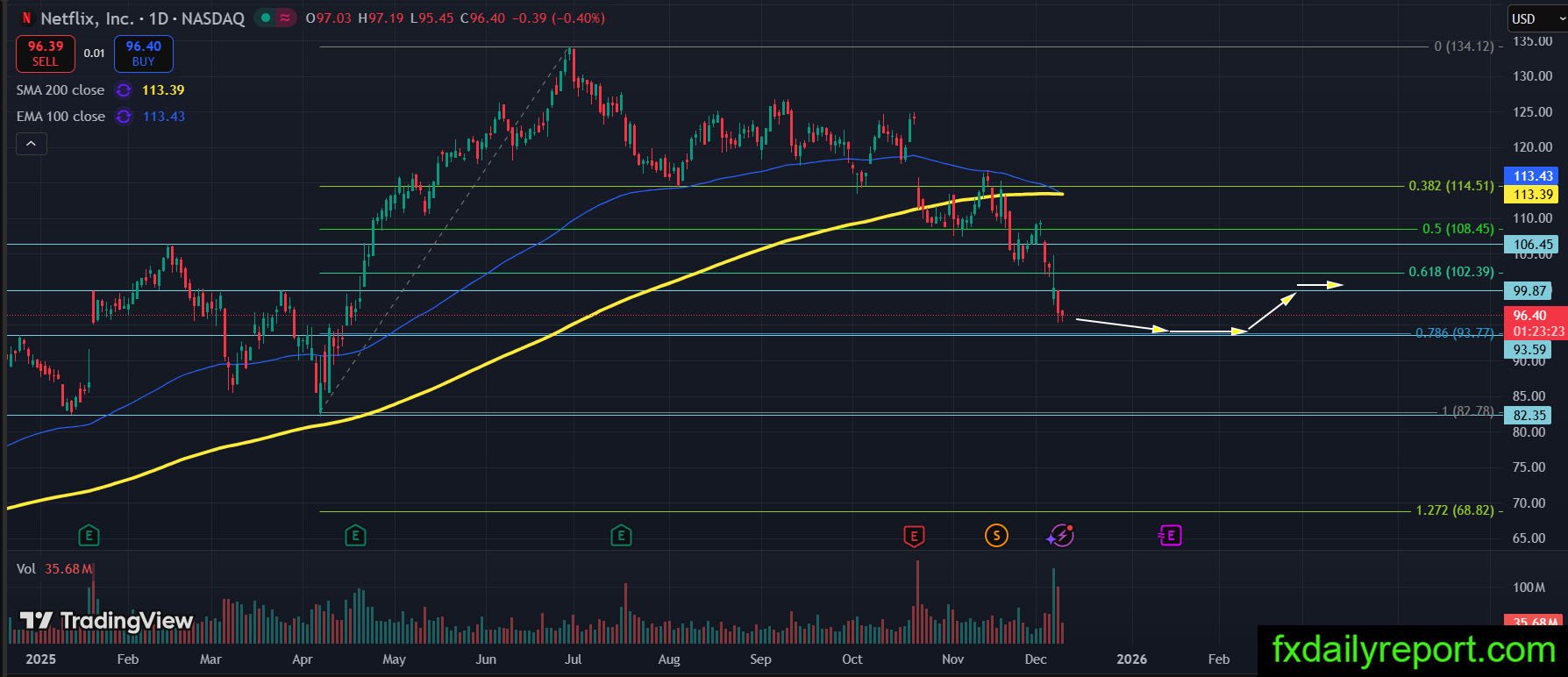The height and width of the screenshot is (677, 1568).
Task: Click the Mar label on the time axis
Action: pos(210,659)
